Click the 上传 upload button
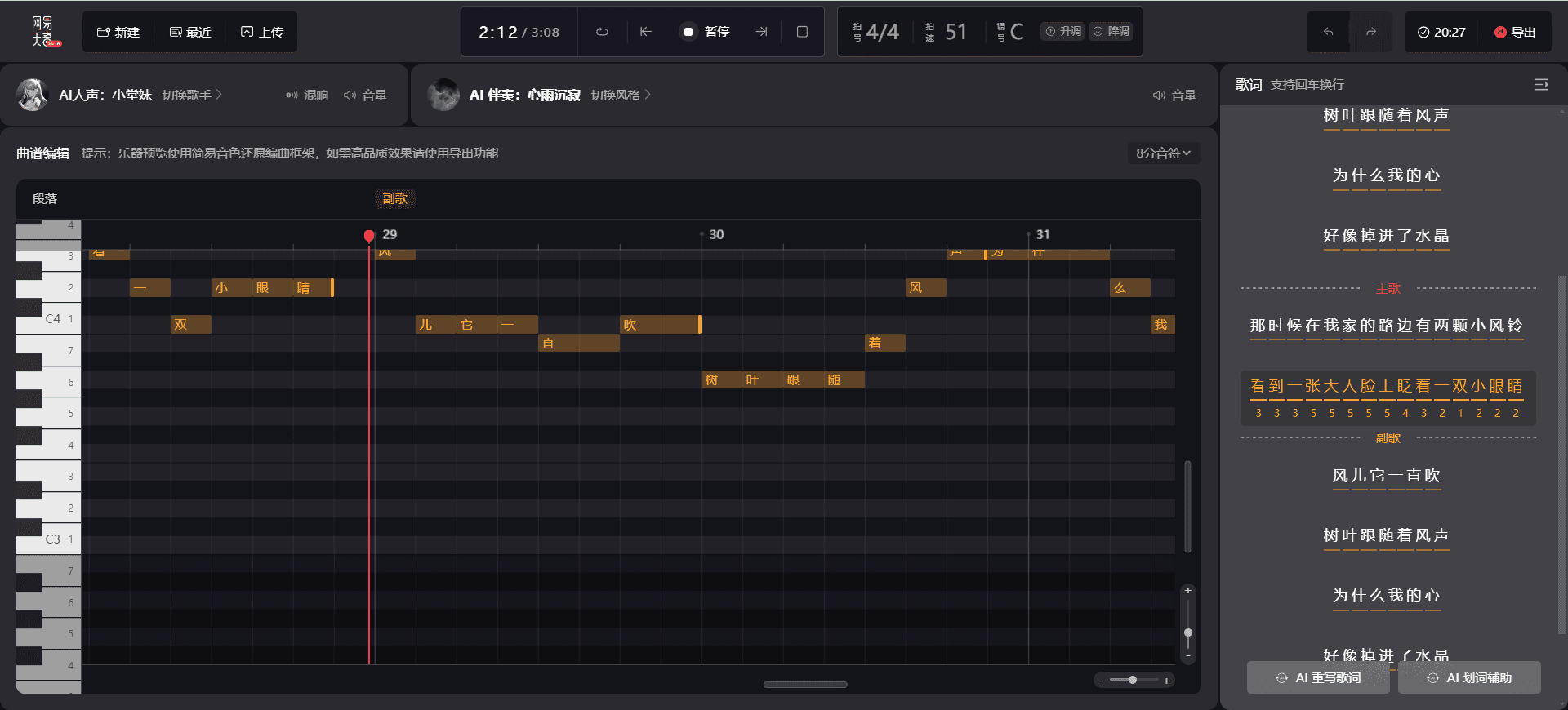This screenshot has width=1568, height=710. (262, 32)
